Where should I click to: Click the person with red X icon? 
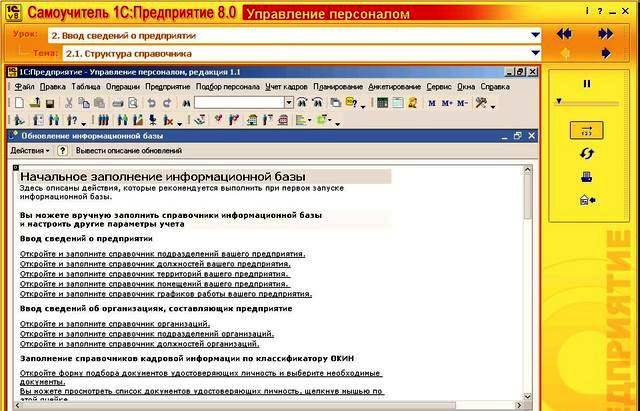pos(168,120)
